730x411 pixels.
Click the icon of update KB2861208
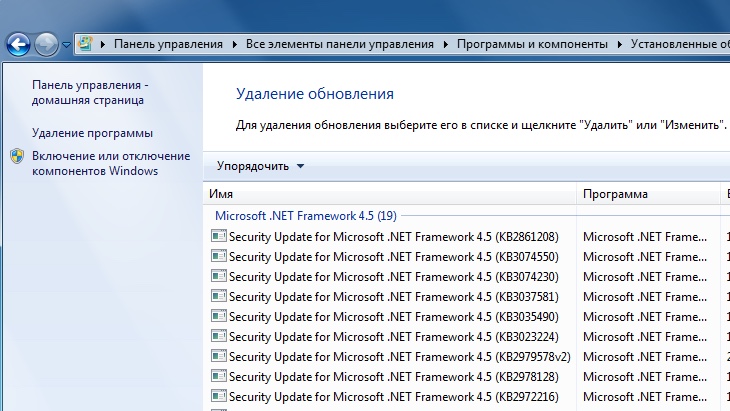[x=219, y=237]
